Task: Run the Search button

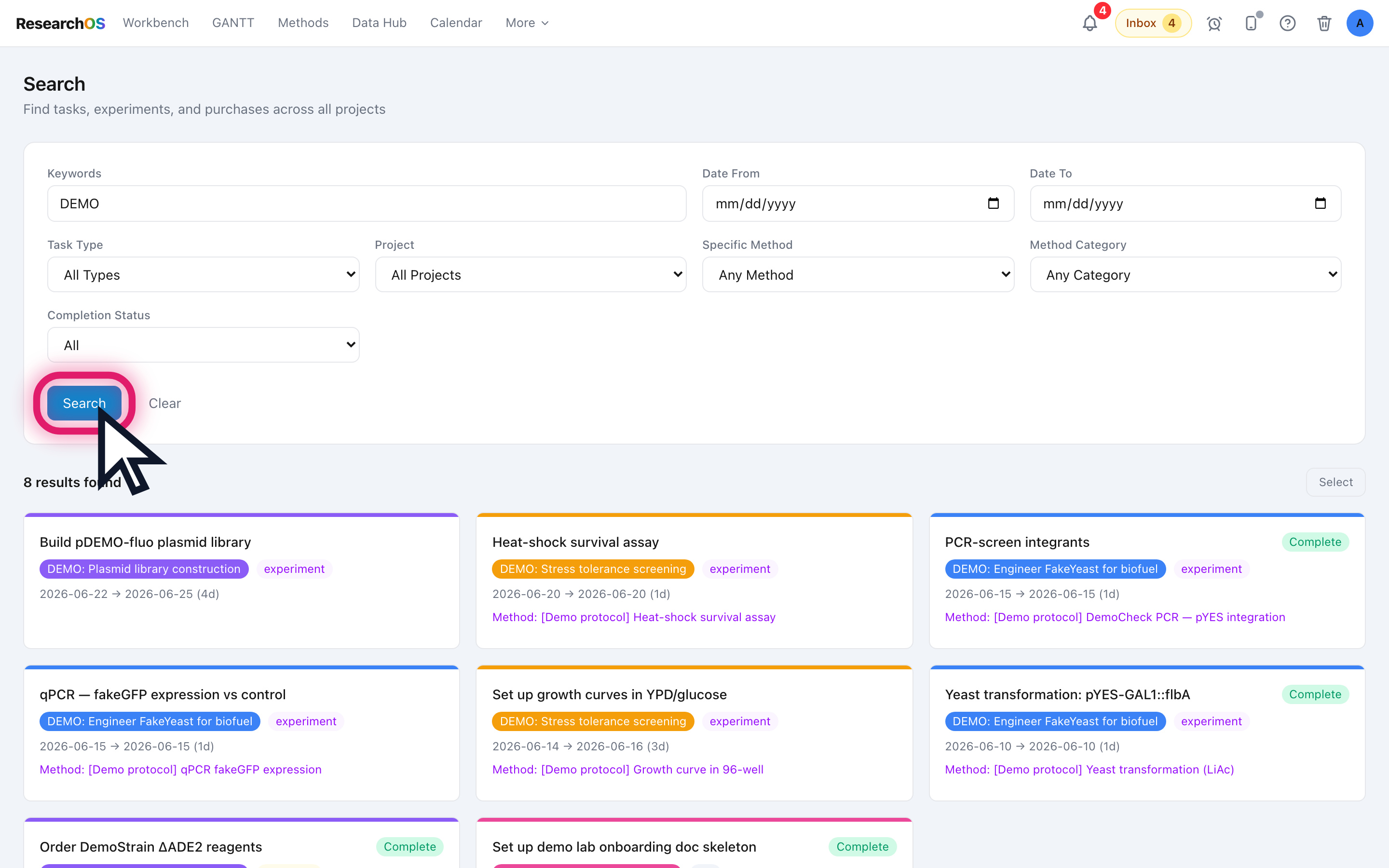Action: coord(84,403)
